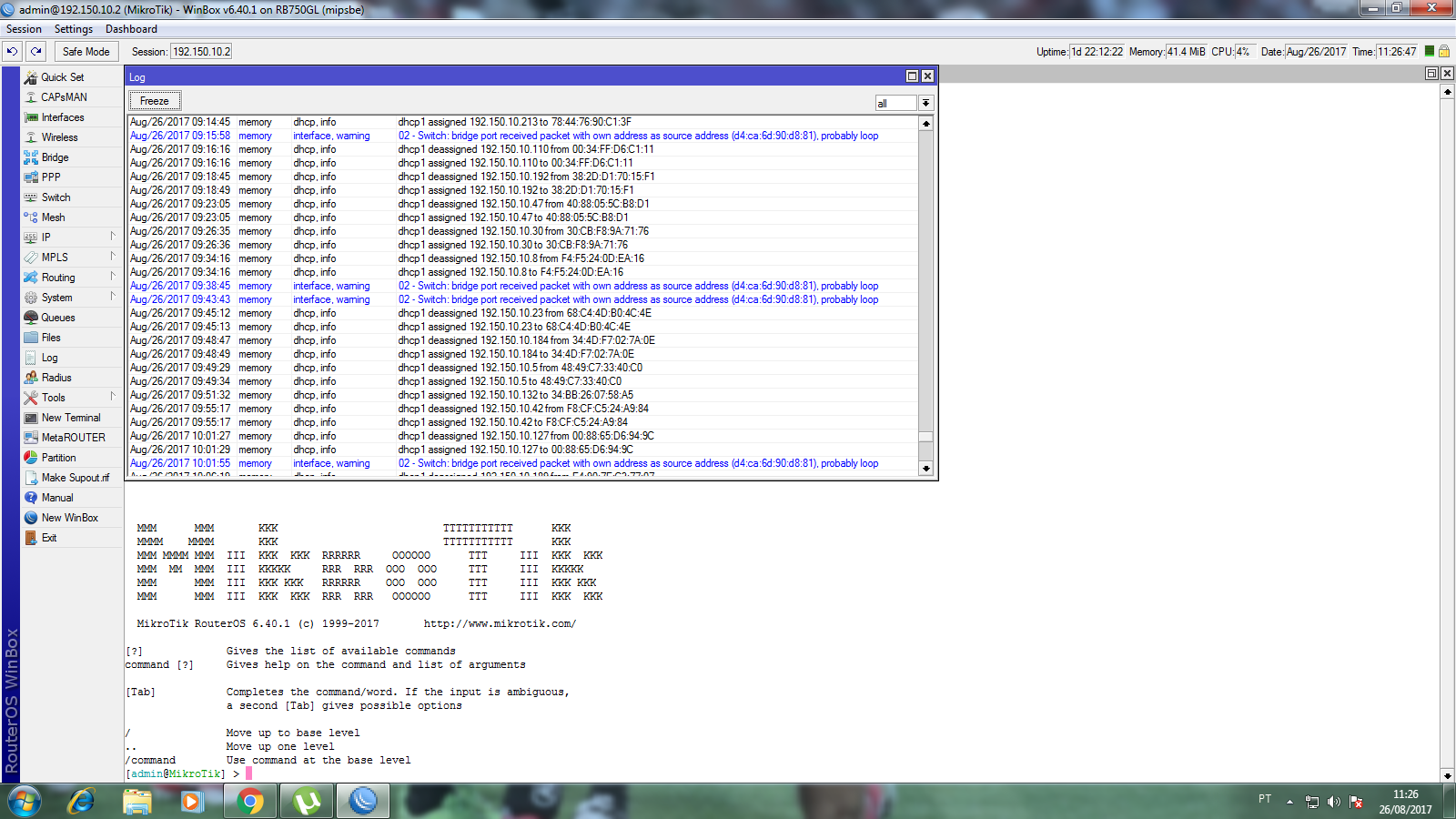Open the Session menu

pyautogui.click(x=25, y=29)
